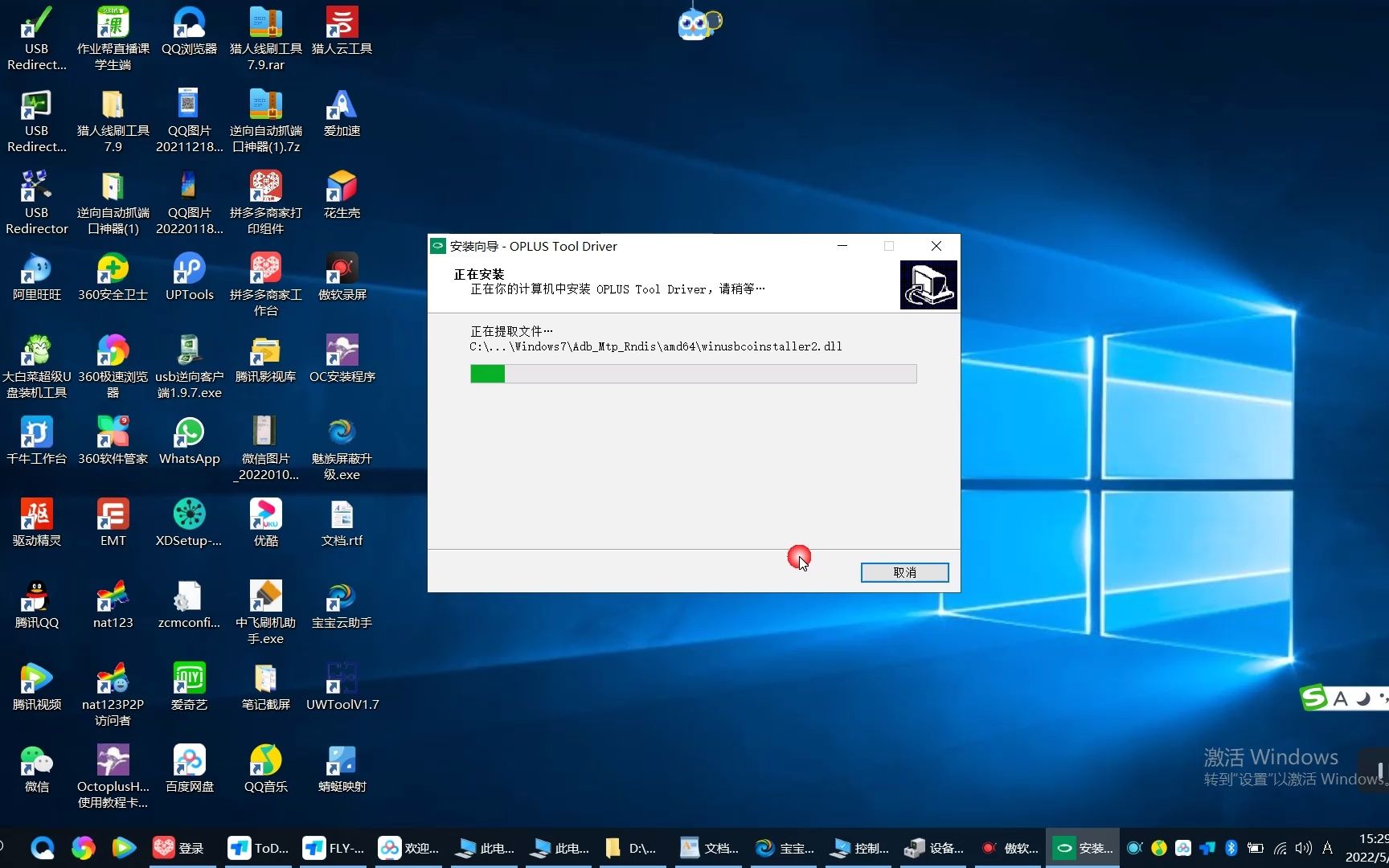Click the Sogou input method S logo
Image resolution: width=1389 pixels, height=868 pixels.
(1313, 698)
